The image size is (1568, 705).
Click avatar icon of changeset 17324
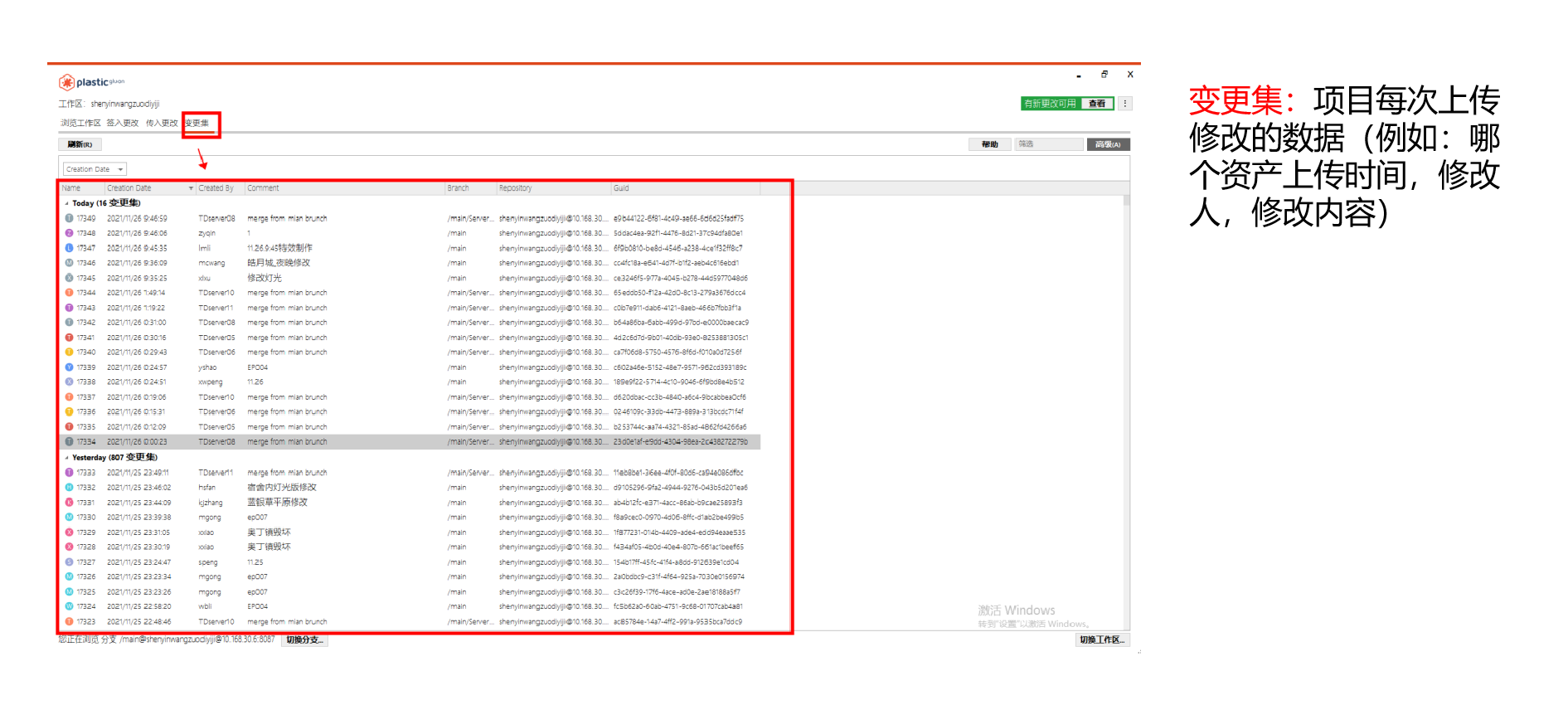tap(69, 606)
